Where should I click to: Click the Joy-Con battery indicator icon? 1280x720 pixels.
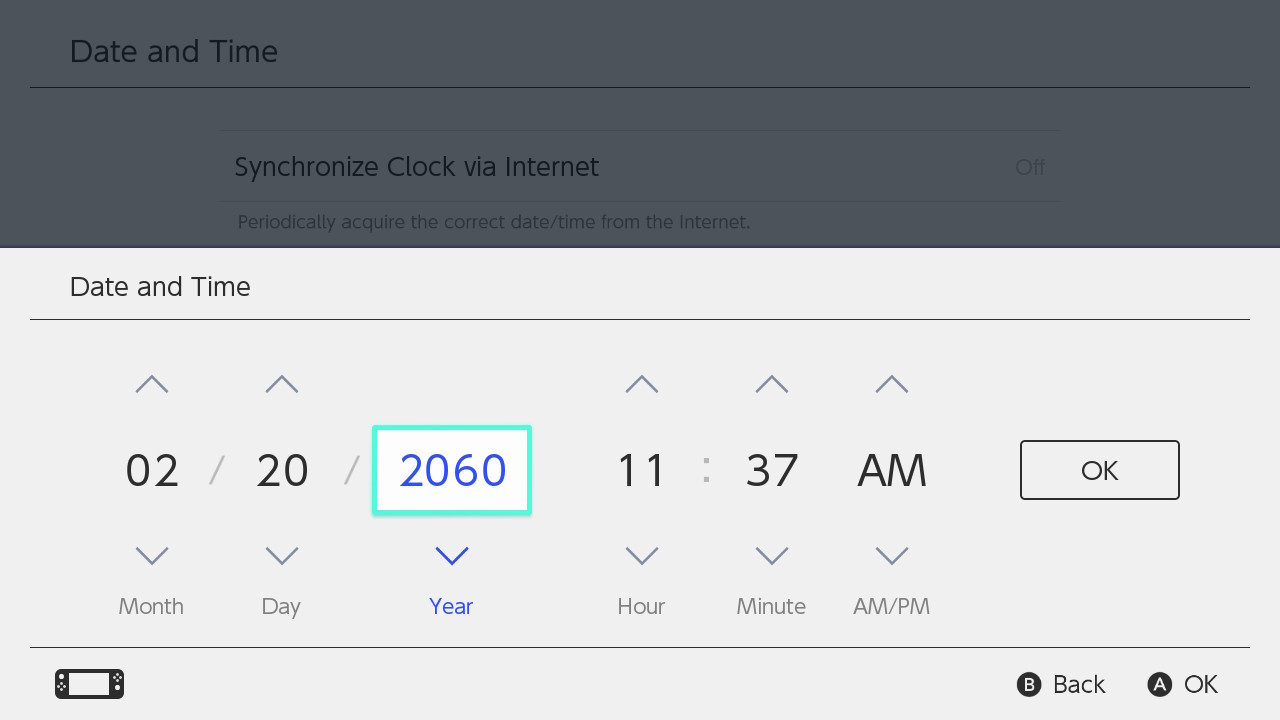pyautogui.click(x=89, y=684)
